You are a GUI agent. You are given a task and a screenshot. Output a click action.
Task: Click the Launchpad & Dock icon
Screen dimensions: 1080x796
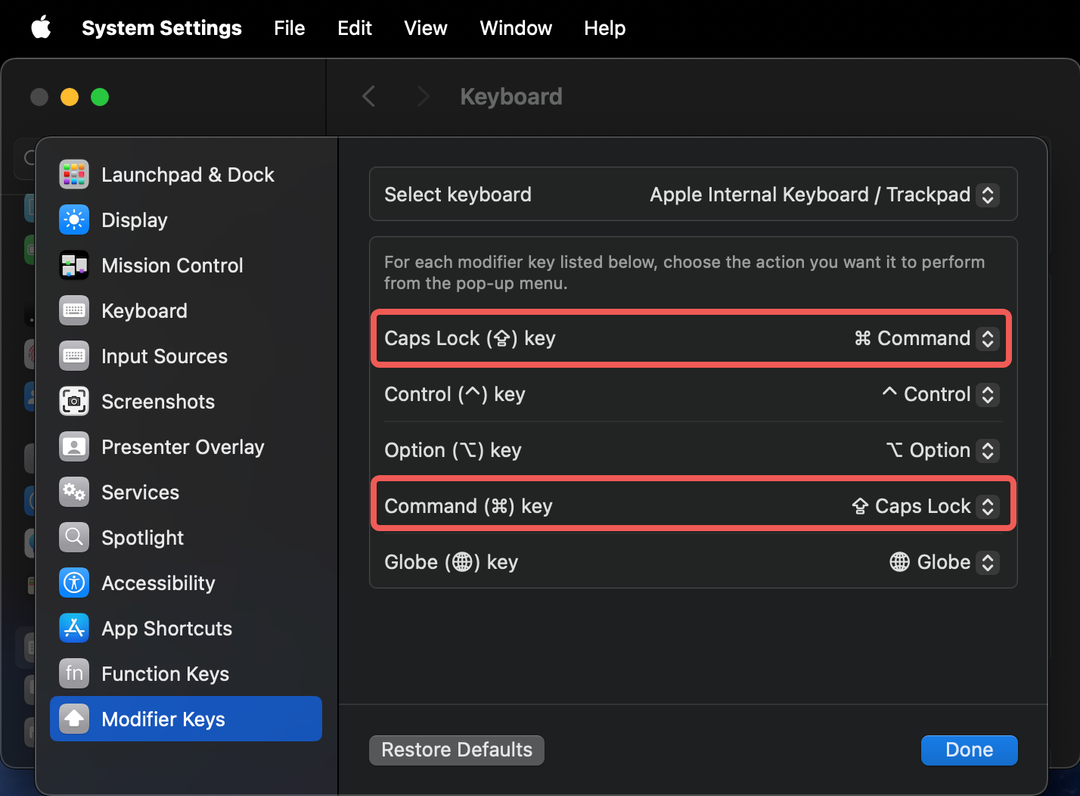74,174
